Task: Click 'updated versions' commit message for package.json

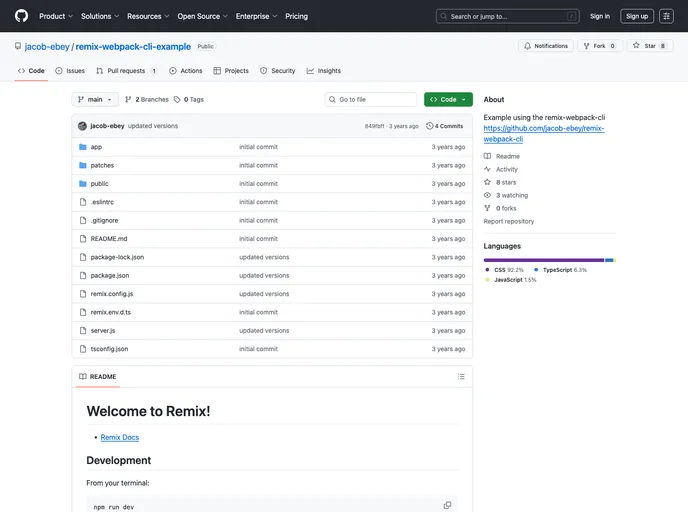Action: coord(264,276)
